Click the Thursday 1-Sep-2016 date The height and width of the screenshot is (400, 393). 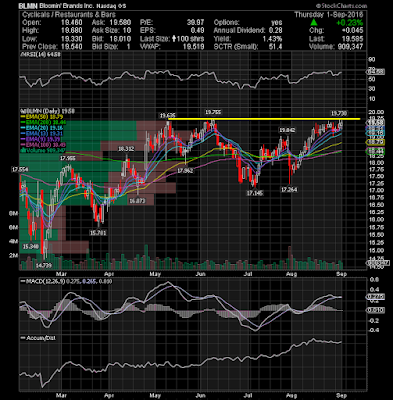click(329, 14)
